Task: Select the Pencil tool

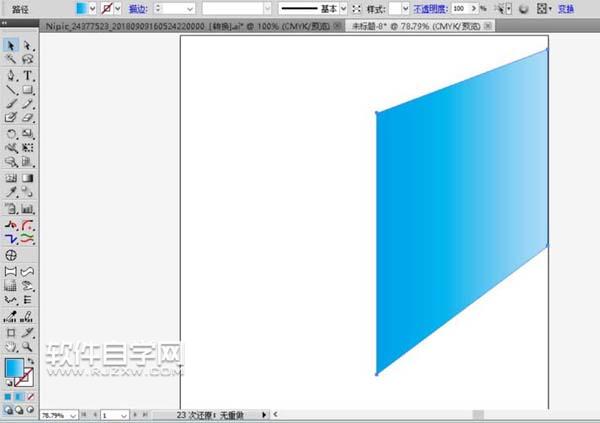Action: coord(27,103)
